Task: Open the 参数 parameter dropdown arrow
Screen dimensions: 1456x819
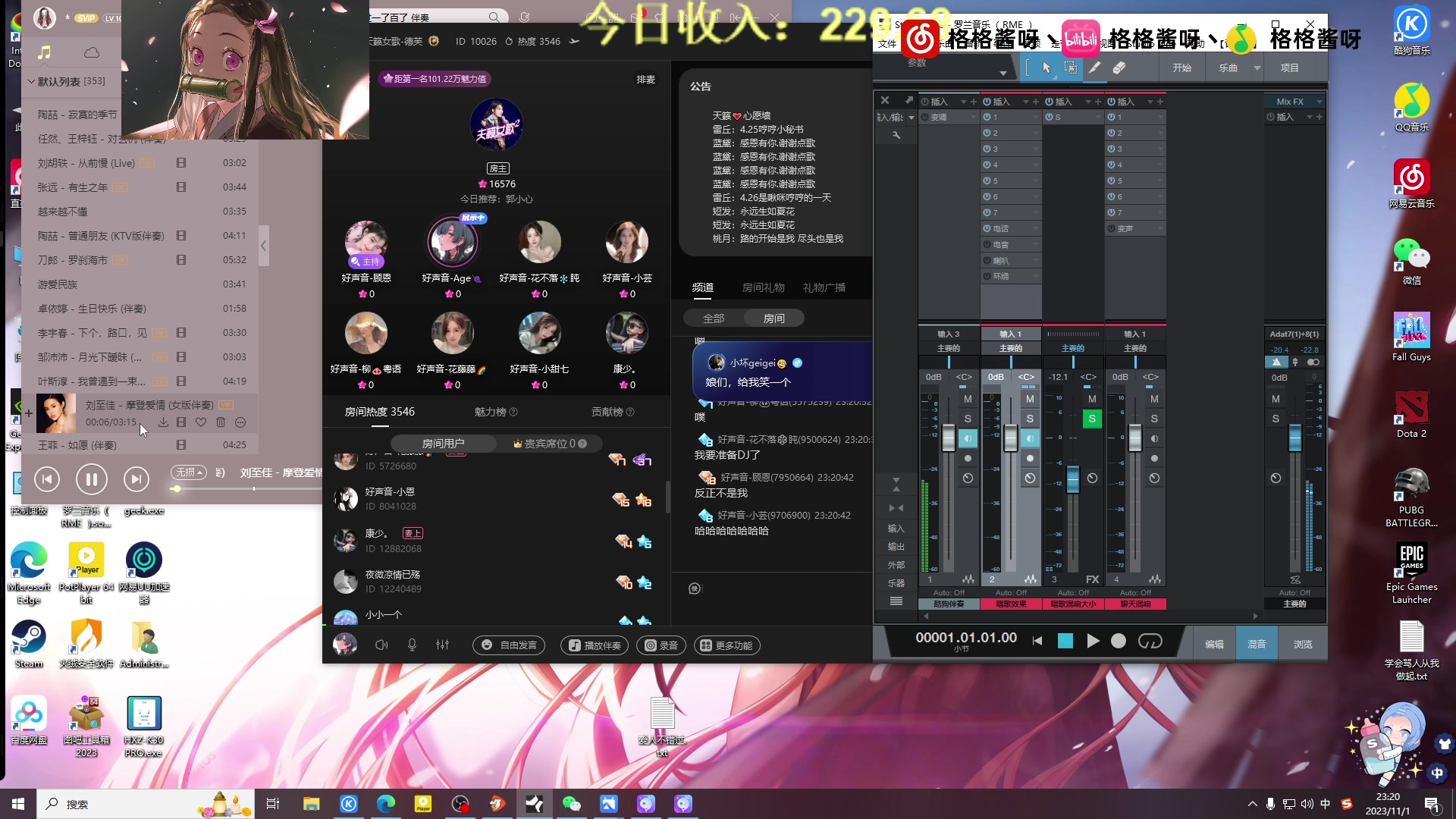Action: click(x=1003, y=73)
